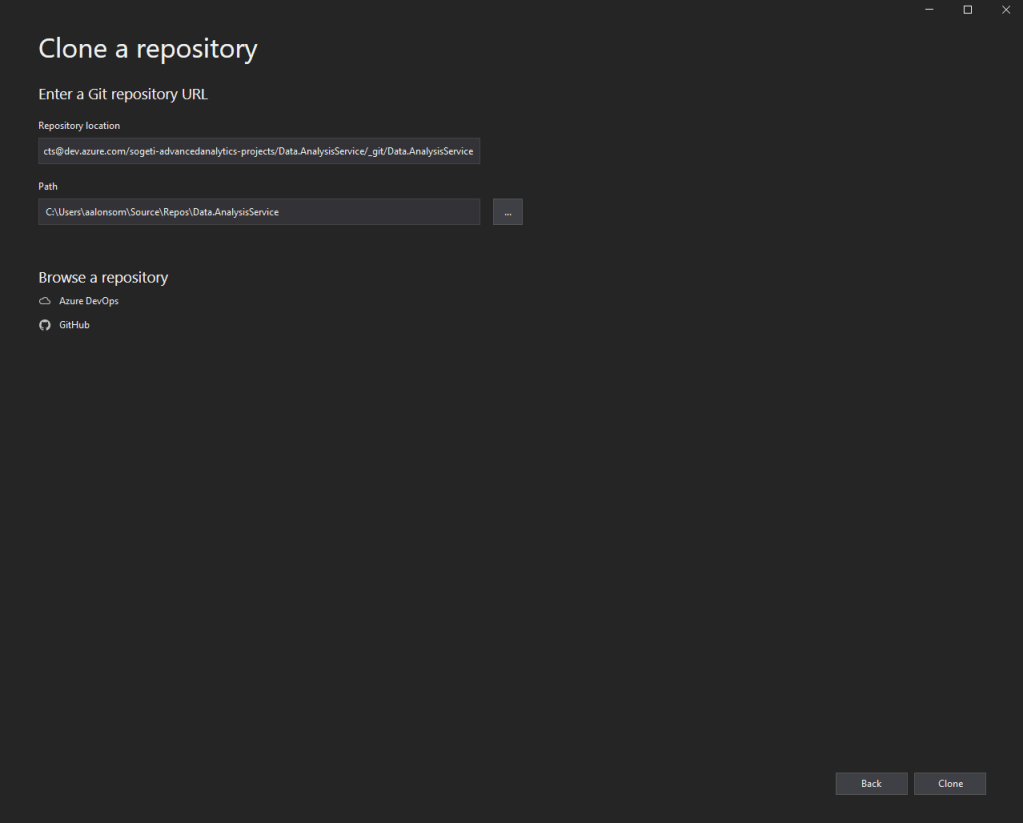The width and height of the screenshot is (1023, 823).
Task: Minimize the Clone a repository window
Action: (929, 10)
